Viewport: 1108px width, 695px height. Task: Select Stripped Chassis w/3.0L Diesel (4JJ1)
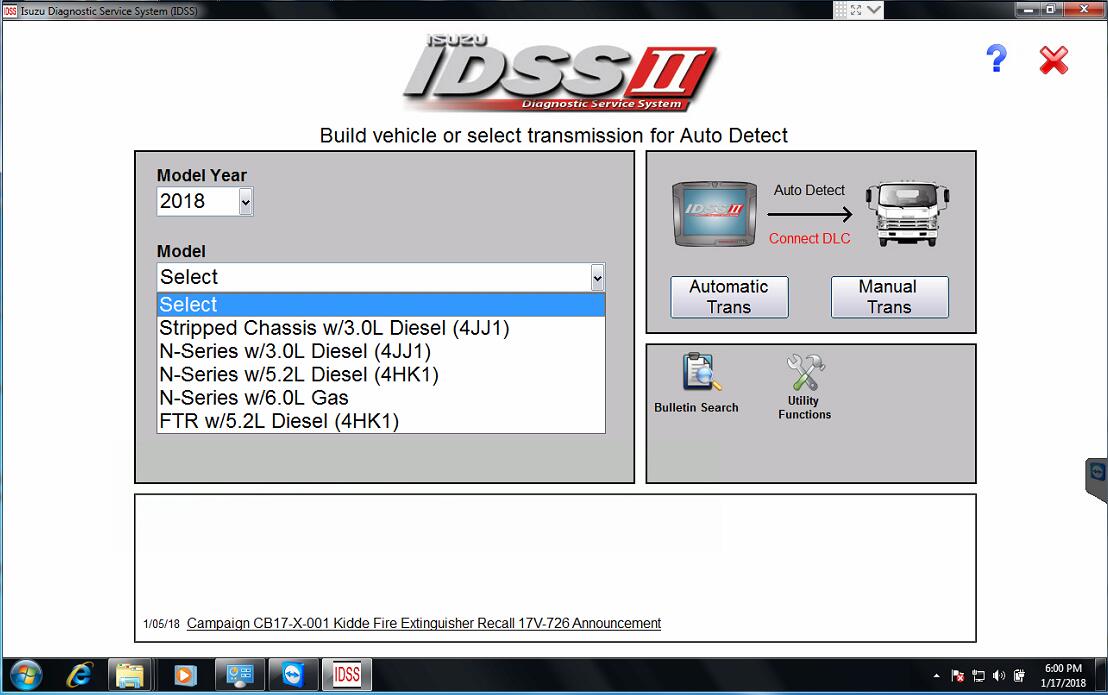pos(381,328)
